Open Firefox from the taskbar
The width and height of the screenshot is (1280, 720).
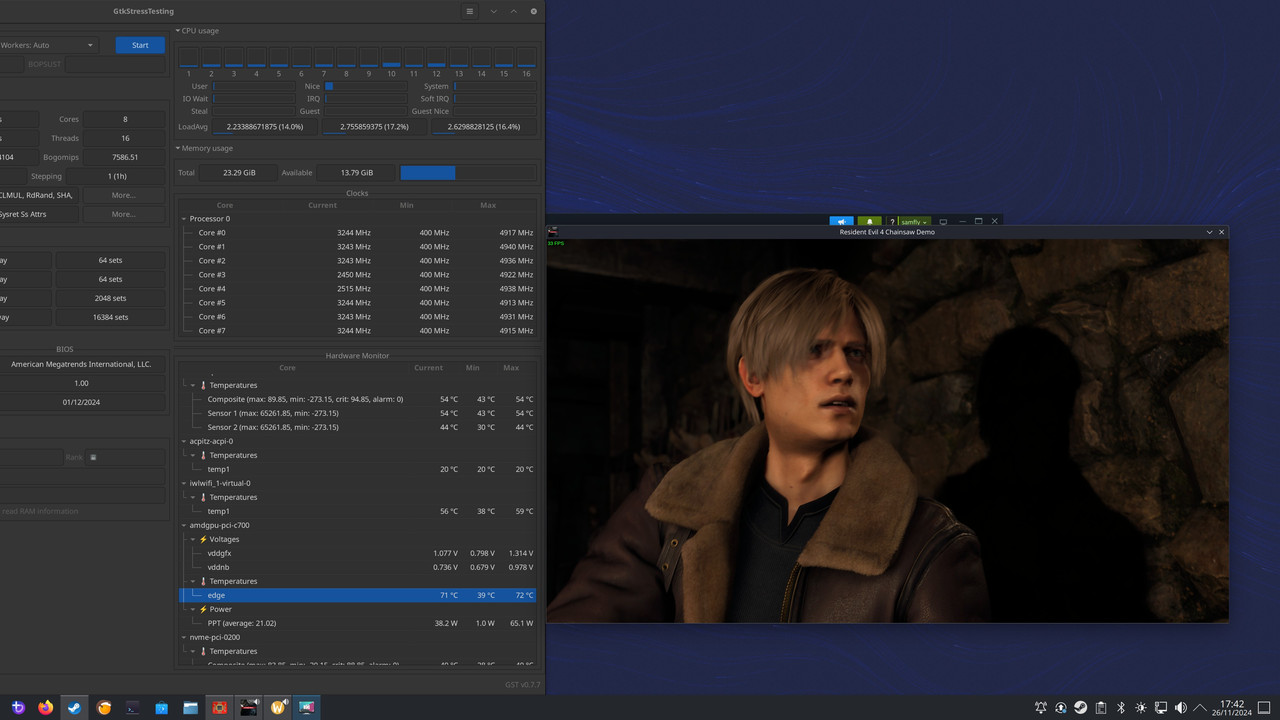pyautogui.click(x=45, y=708)
